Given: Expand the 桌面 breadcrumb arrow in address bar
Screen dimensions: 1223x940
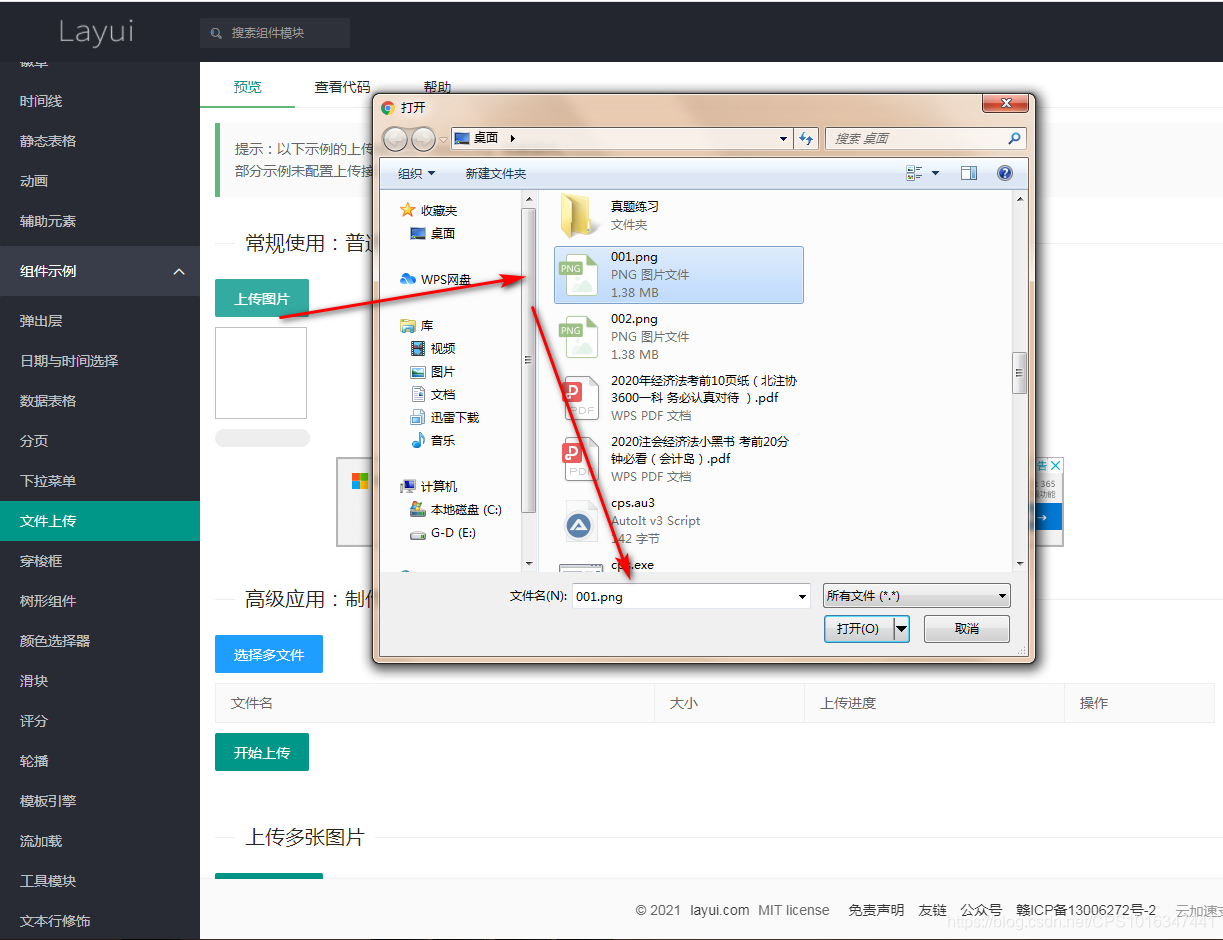Looking at the screenshot, I should click(513, 138).
